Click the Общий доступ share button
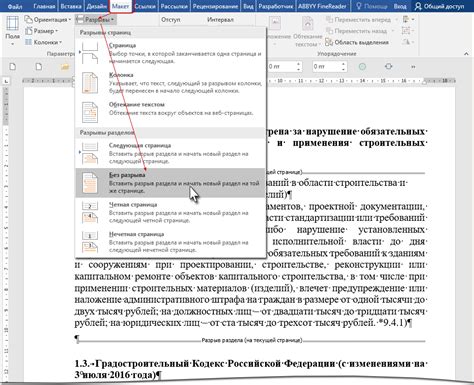Viewport: 474px width, 385px height. (439, 6)
